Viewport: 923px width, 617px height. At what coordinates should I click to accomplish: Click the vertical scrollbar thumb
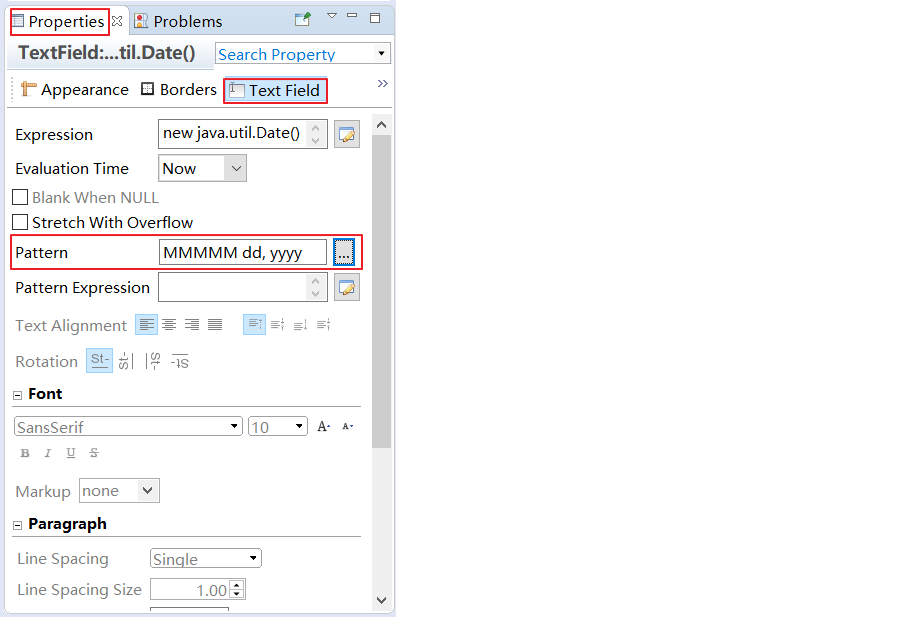click(381, 291)
